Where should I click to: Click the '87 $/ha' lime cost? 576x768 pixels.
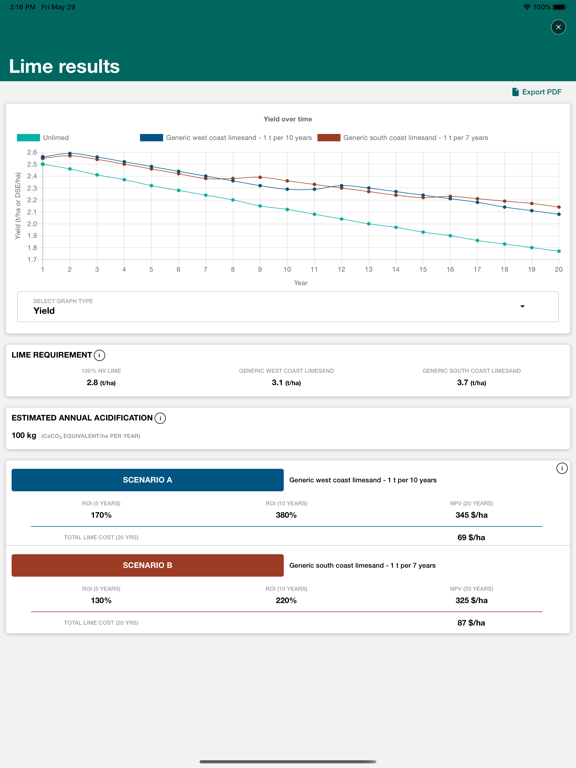471,623
